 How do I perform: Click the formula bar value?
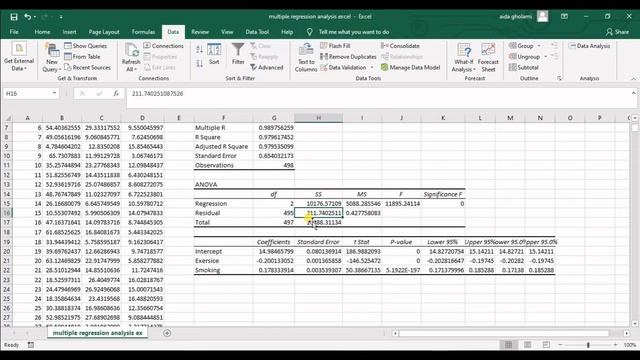pos(158,94)
